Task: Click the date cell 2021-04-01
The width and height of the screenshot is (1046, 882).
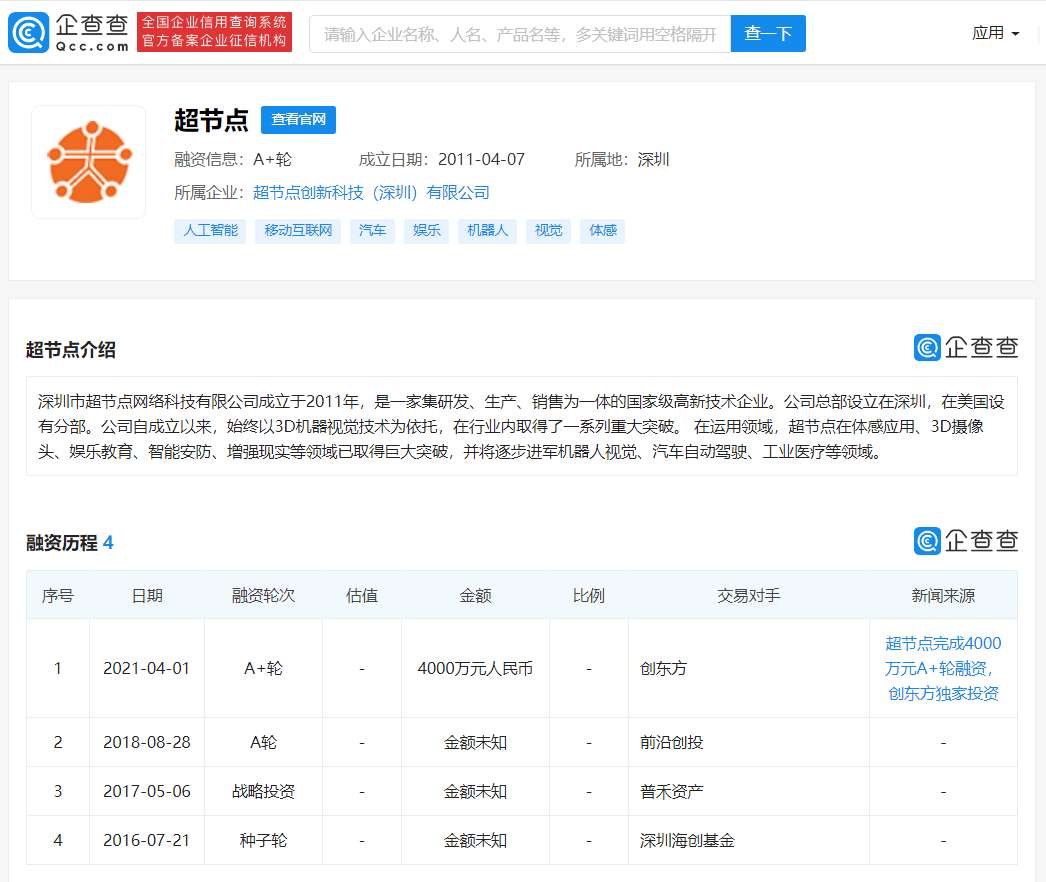Action: [147, 669]
